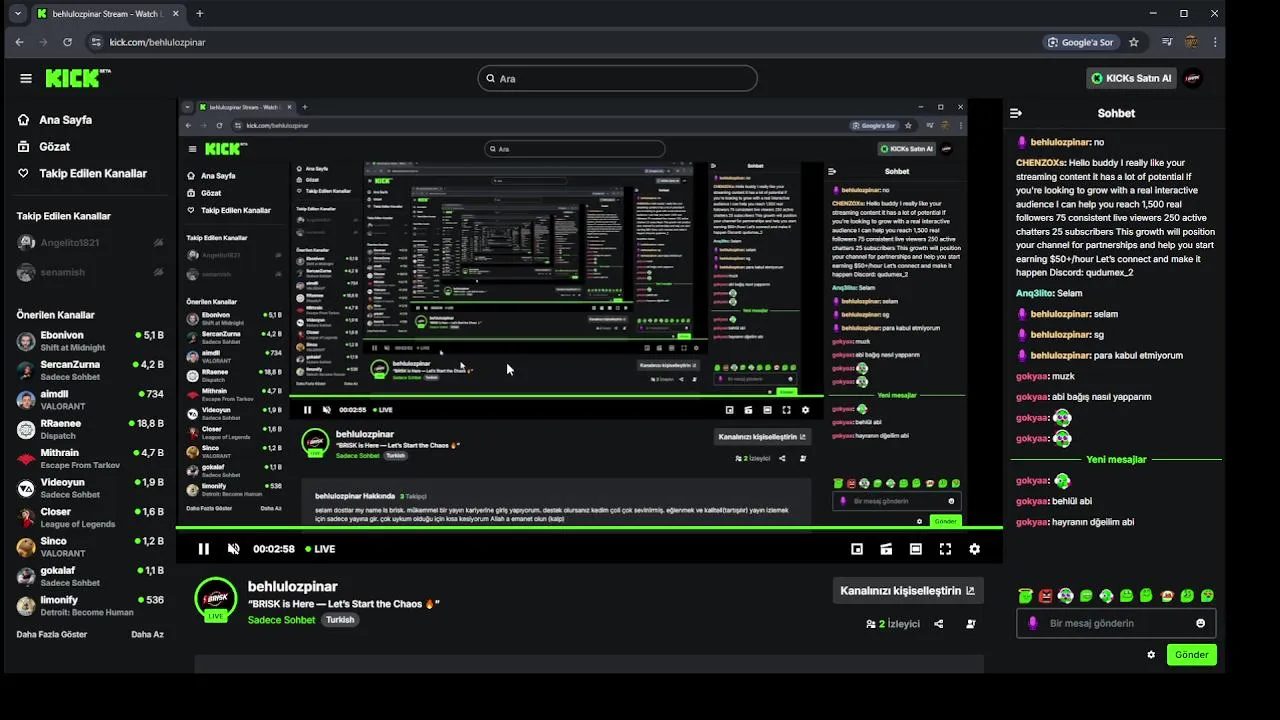Open the gokalaf channel
This screenshot has height=720, width=1280.
pyautogui.click(x=90, y=576)
